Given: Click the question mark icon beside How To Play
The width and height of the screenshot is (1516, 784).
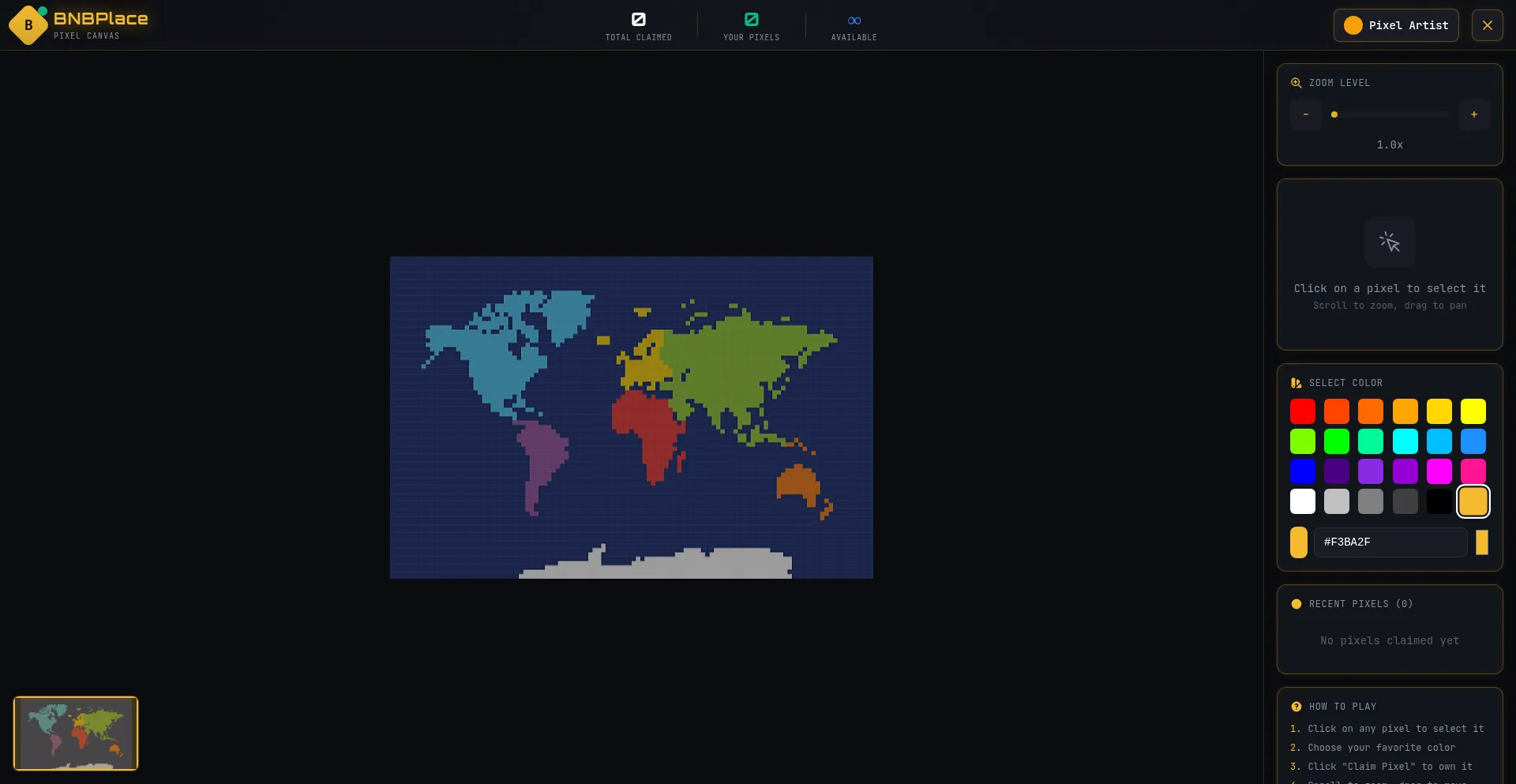Looking at the screenshot, I should pyautogui.click(x=1296, y=707).
